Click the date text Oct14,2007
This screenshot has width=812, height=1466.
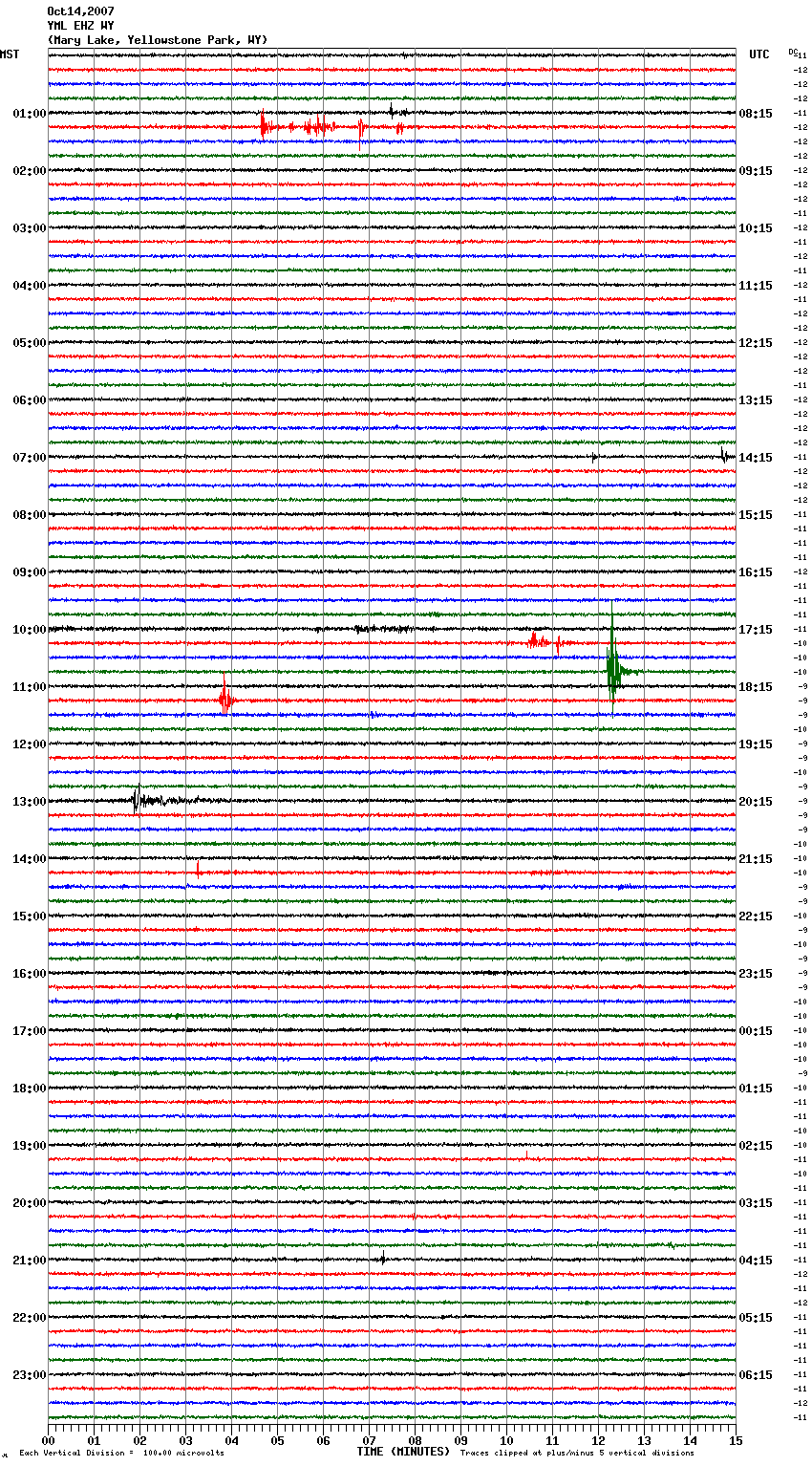point(80,11)
